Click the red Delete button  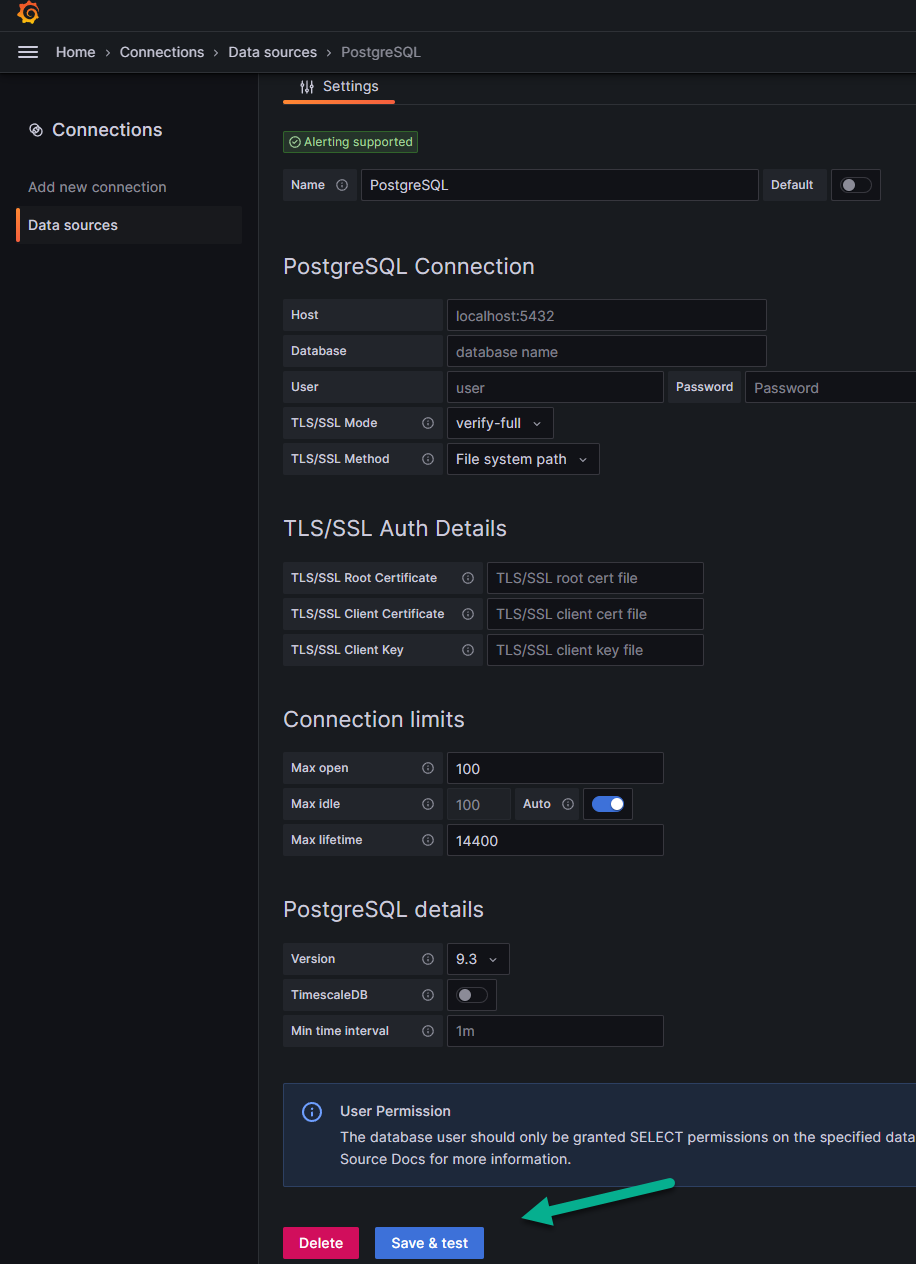click(x=321, y=1243)
